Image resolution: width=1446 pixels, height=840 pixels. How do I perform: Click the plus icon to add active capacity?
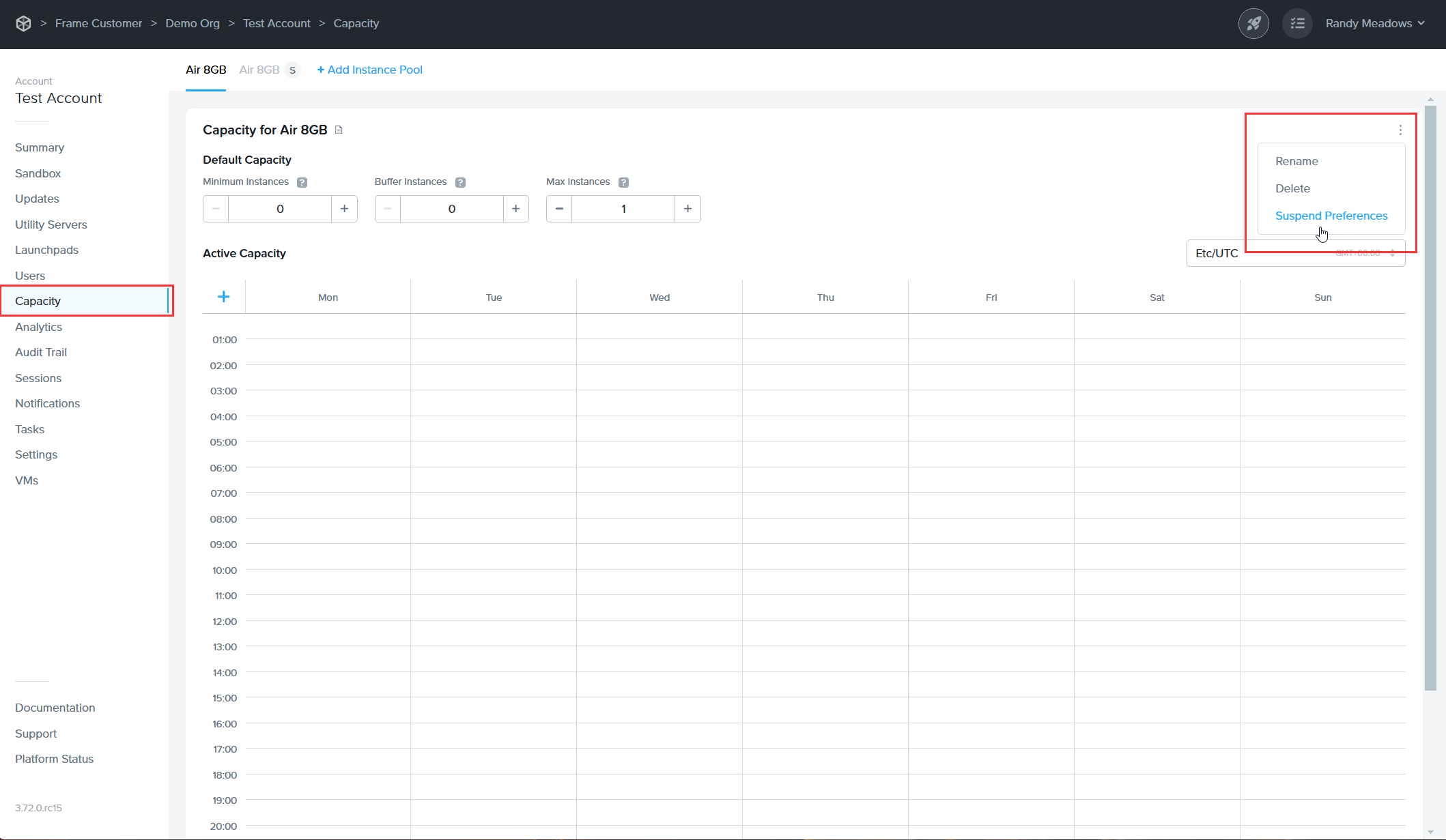(x=223, y=296)
